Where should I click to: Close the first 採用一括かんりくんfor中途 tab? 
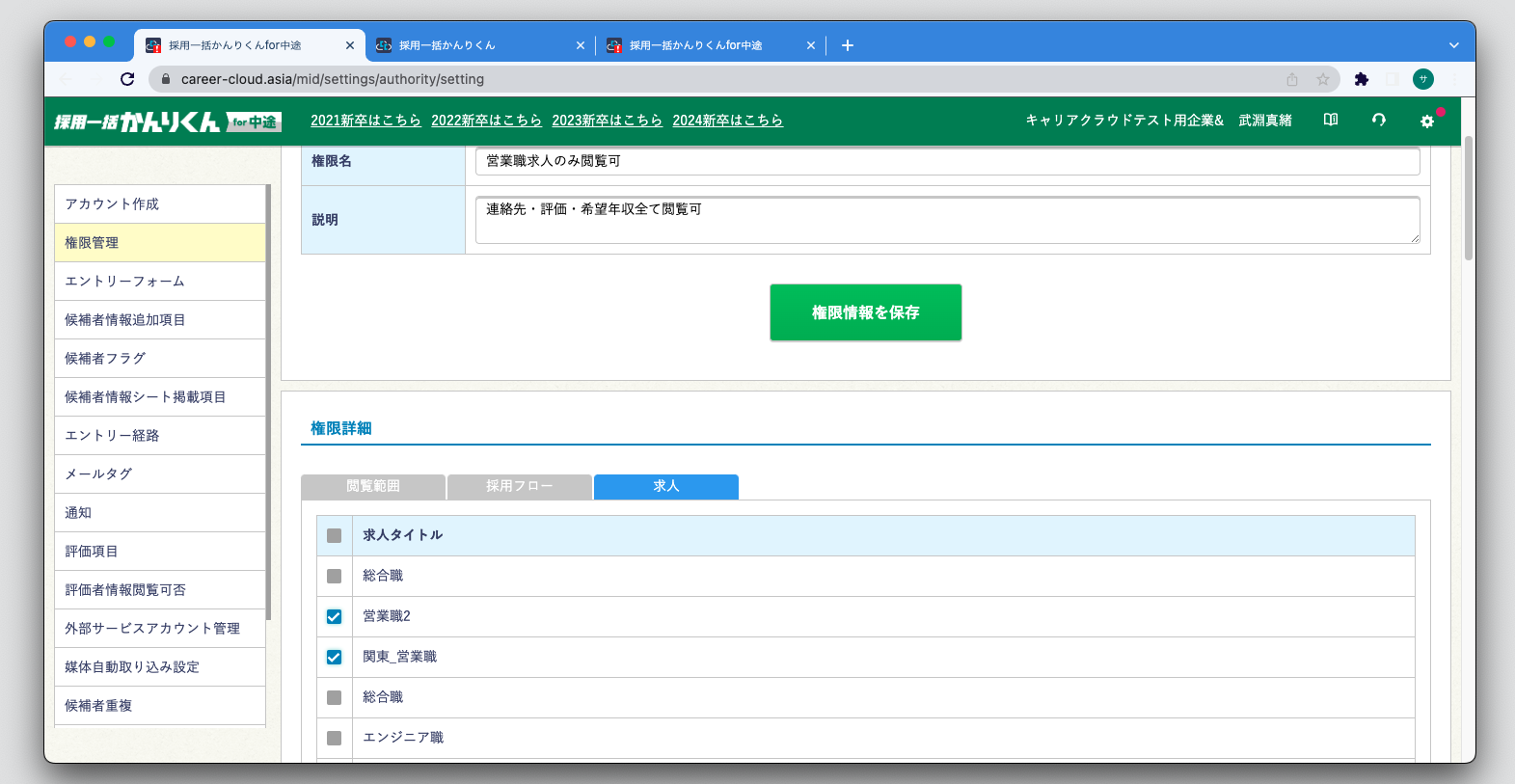coord(350,45)
